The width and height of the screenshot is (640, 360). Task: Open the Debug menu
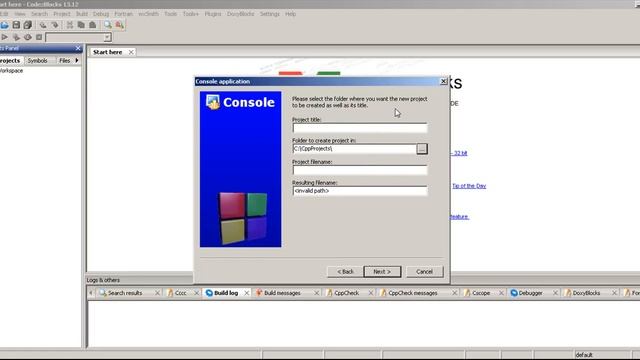click(101, 14)
